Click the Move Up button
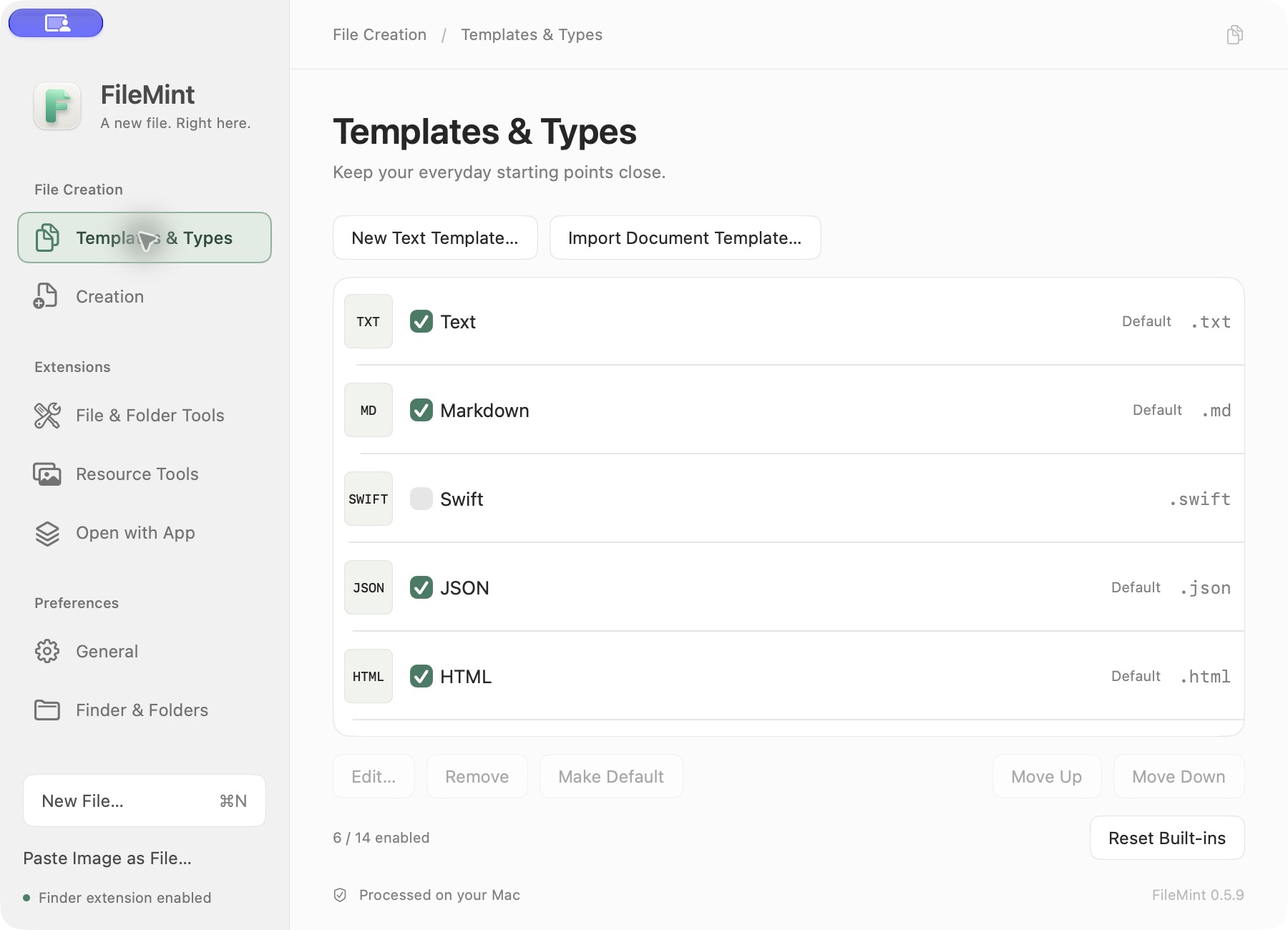Image resolution: width=1288 pixels, height=930 pixels. 1046,776
